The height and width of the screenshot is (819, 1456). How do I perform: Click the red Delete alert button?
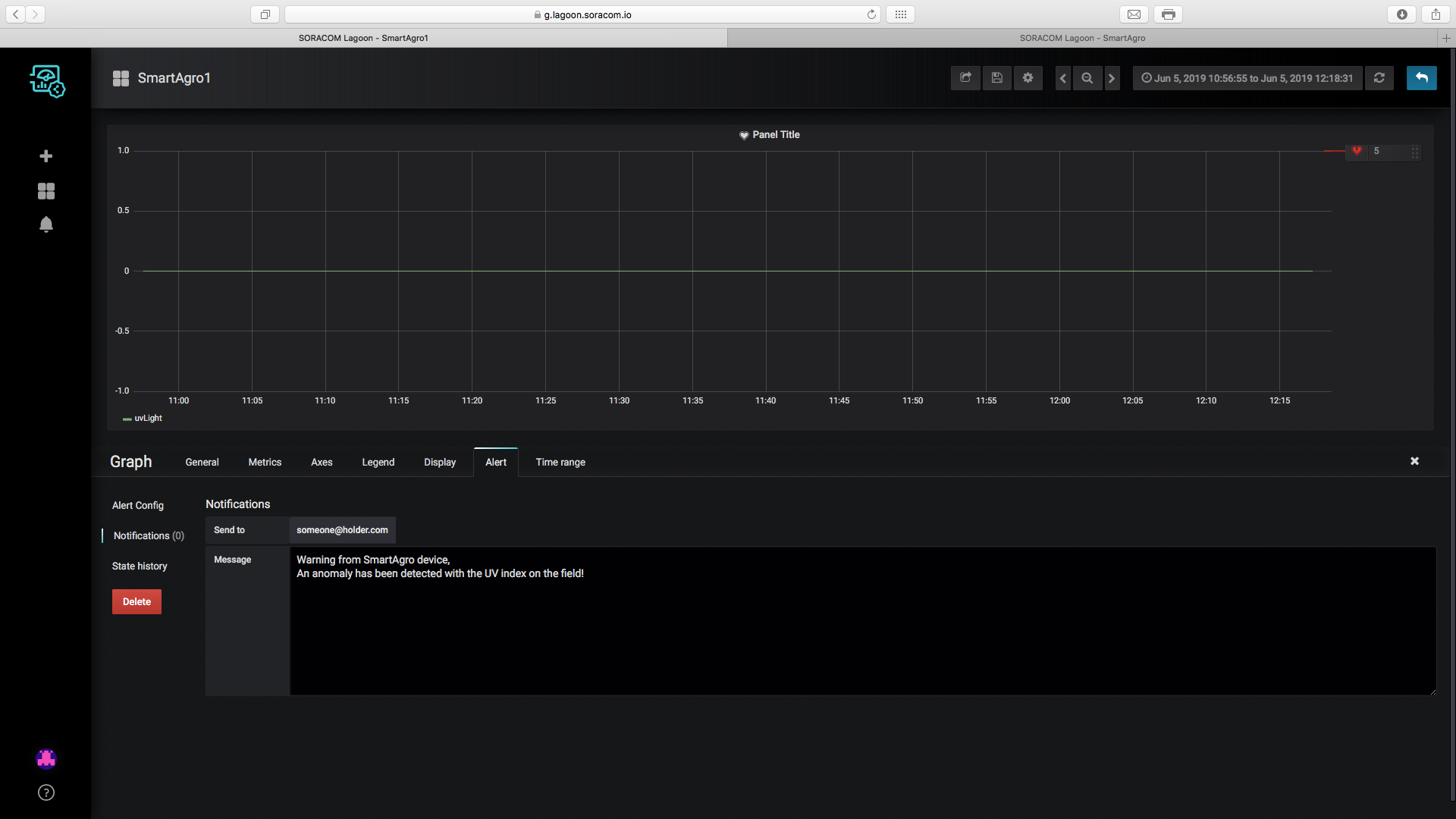pos(136,601)
